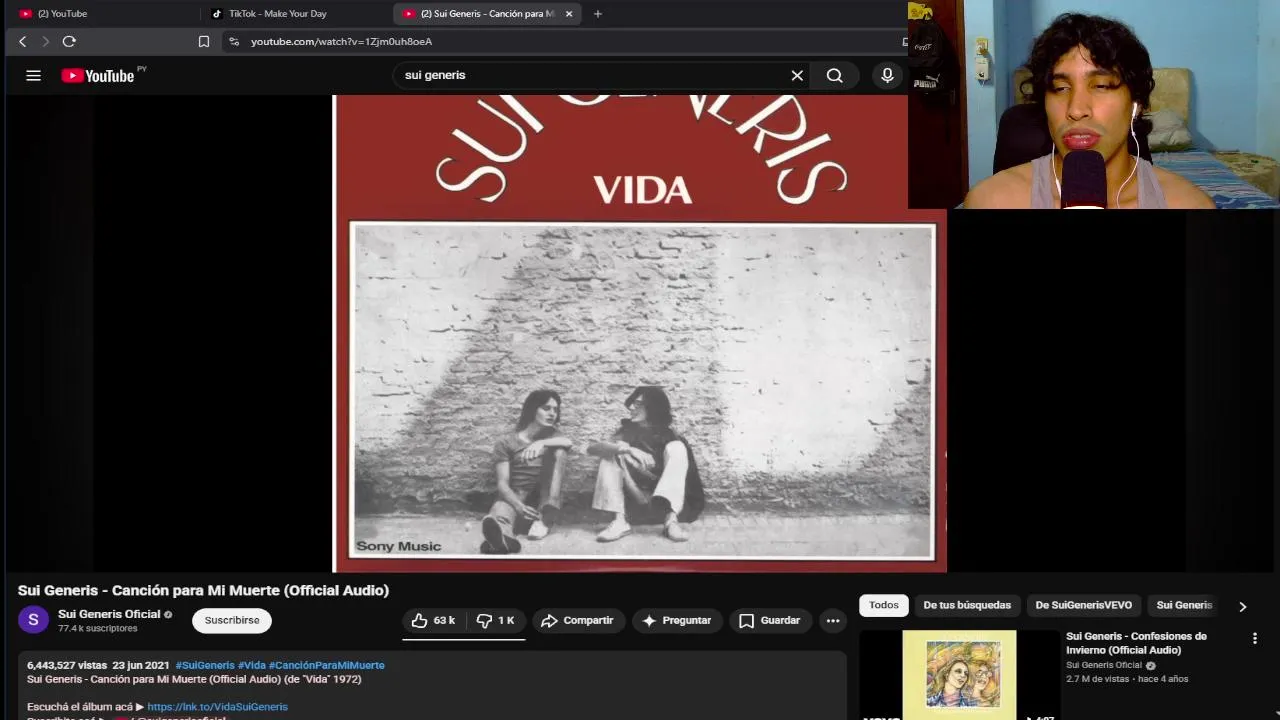Image resolution: width=1280 pixels, height=720 pixels.
Task: Open options menu for Confesiones de Invierno
Action: point(1255,638)
